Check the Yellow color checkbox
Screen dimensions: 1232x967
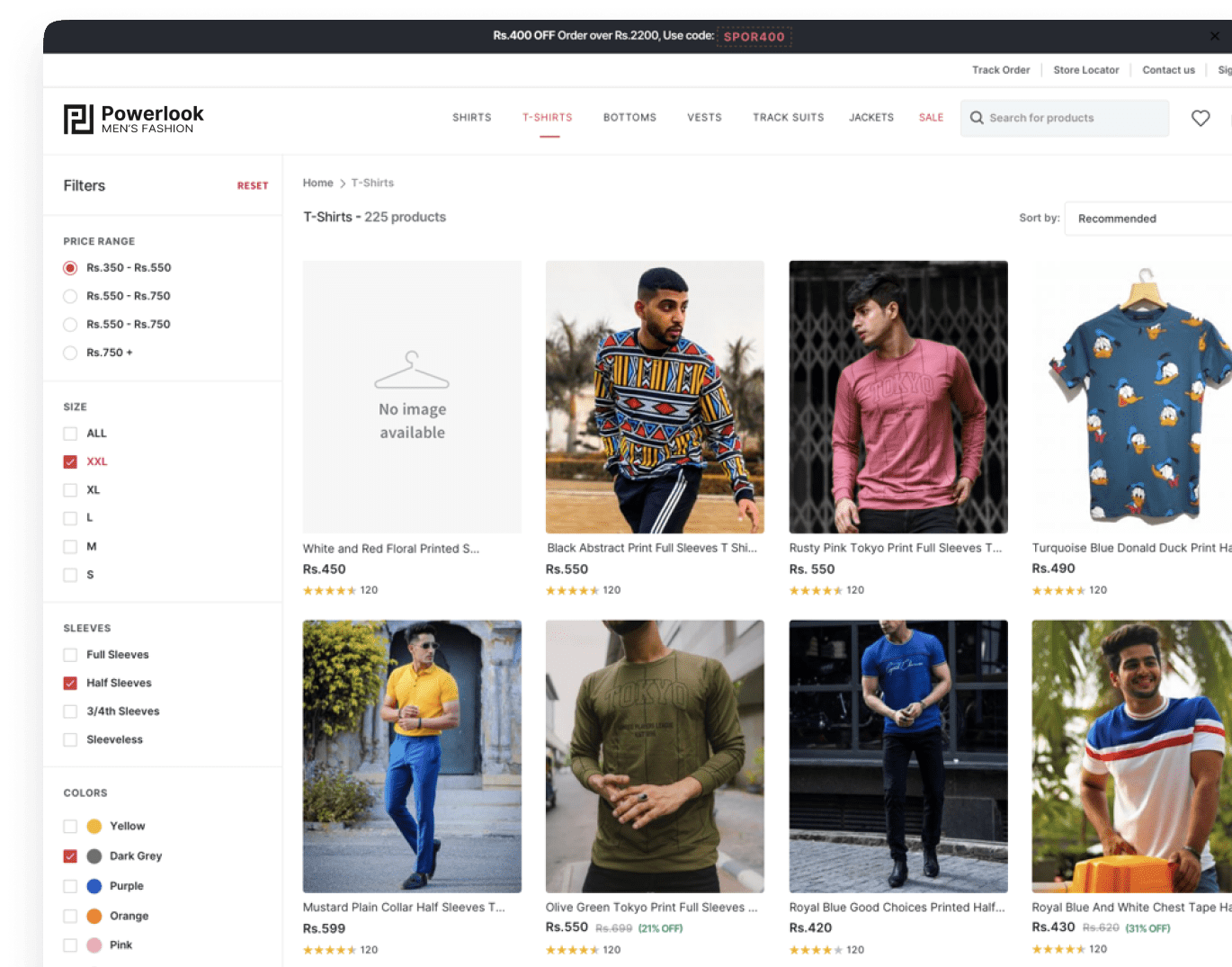tap(70, 827)
